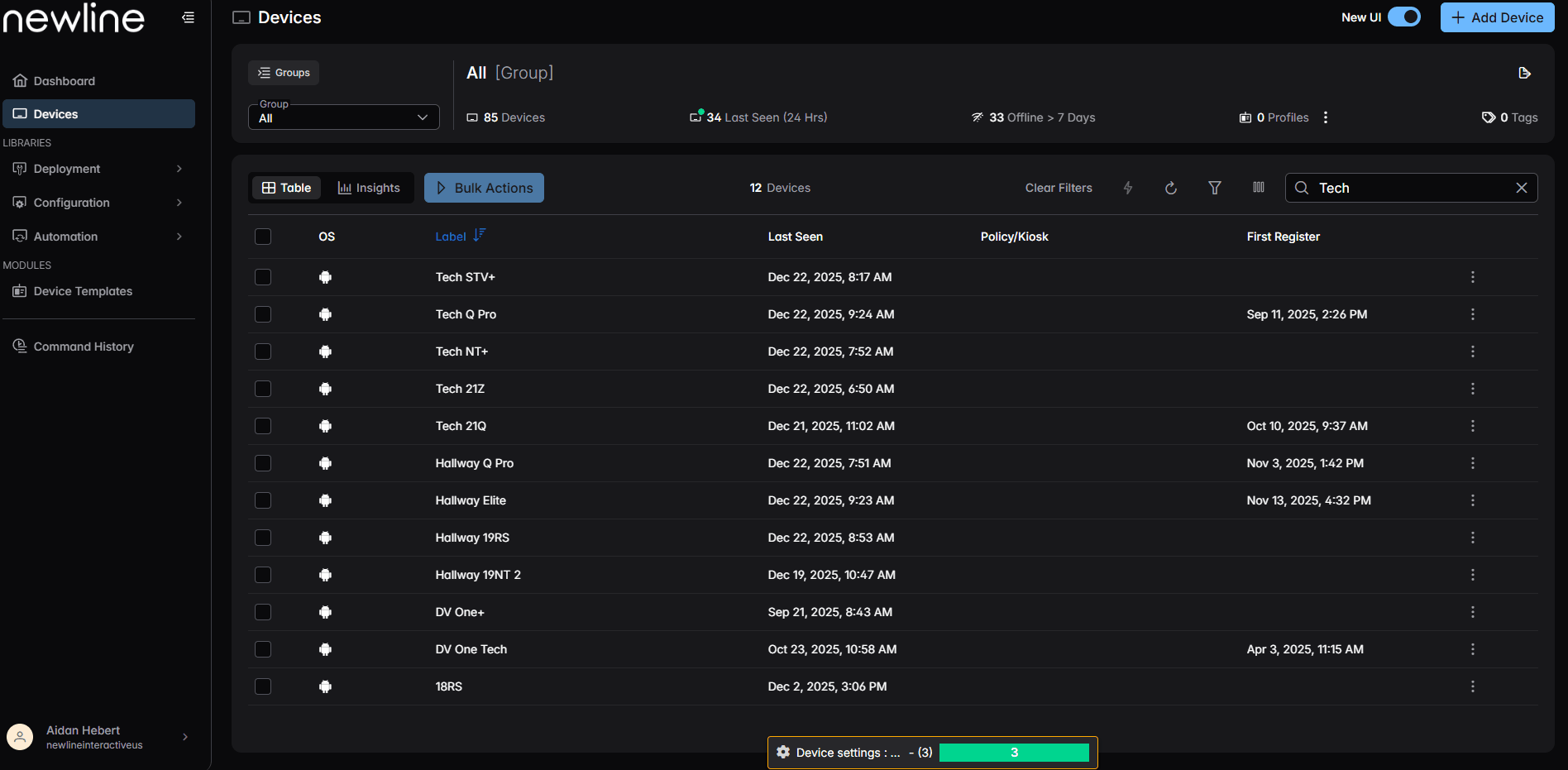Click the Hallway Q Pro device label
The image size is (1568, 770).
click(475, 463)
